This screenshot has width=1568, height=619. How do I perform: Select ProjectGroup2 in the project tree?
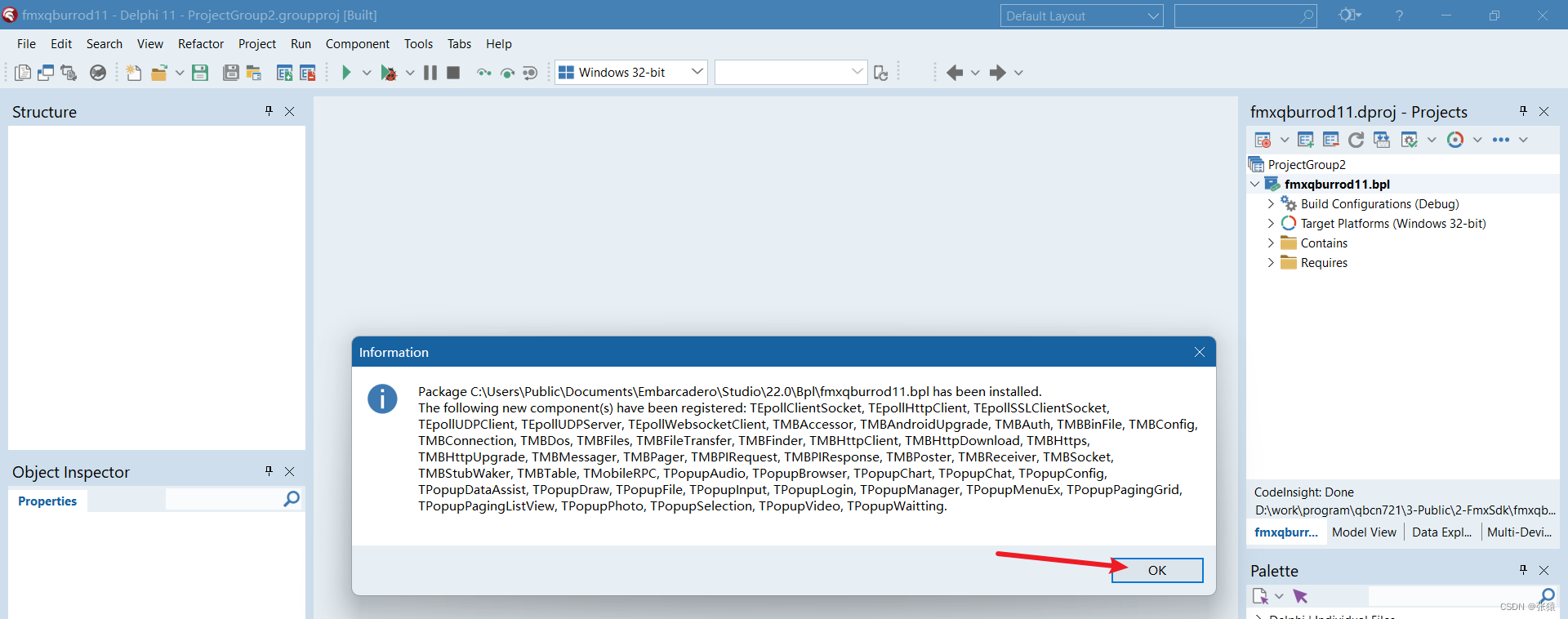click(x=1307, y=165)
